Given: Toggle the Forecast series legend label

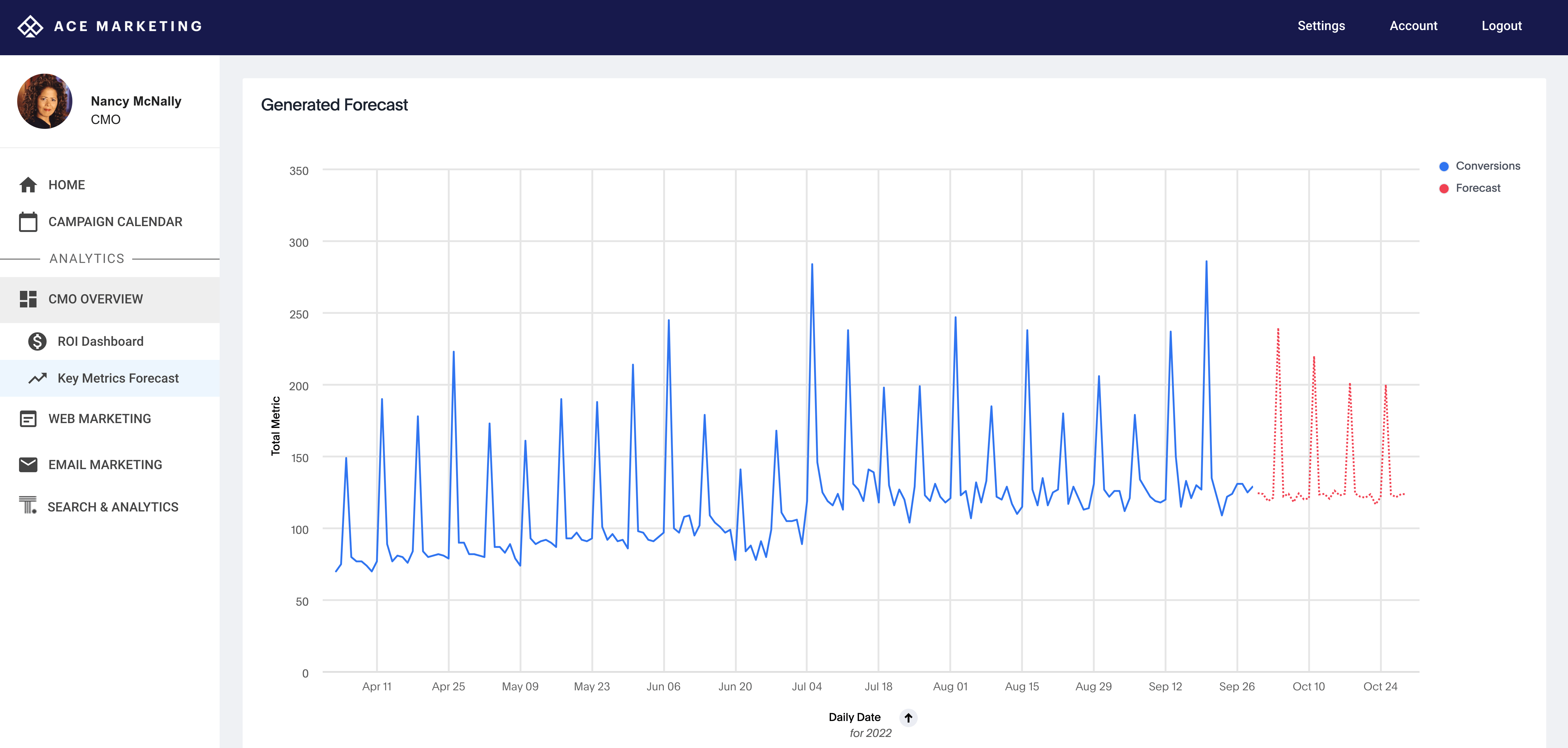Looking at the screenshot, I should tap(1478, 188).
